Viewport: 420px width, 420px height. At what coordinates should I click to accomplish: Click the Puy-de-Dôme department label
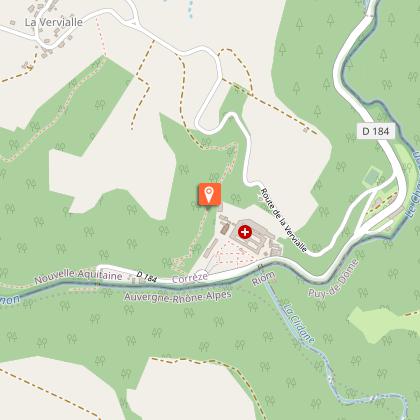(334, 279)
